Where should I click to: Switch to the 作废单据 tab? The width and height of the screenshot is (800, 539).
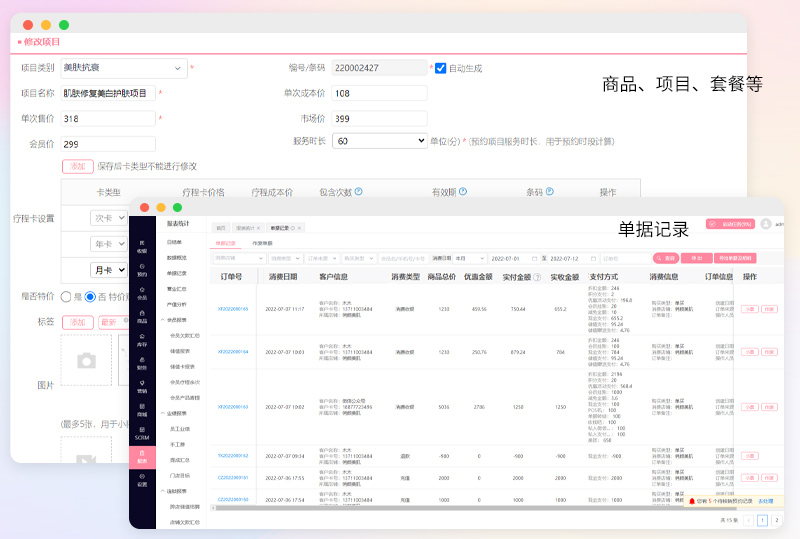[x=264, y=243]
